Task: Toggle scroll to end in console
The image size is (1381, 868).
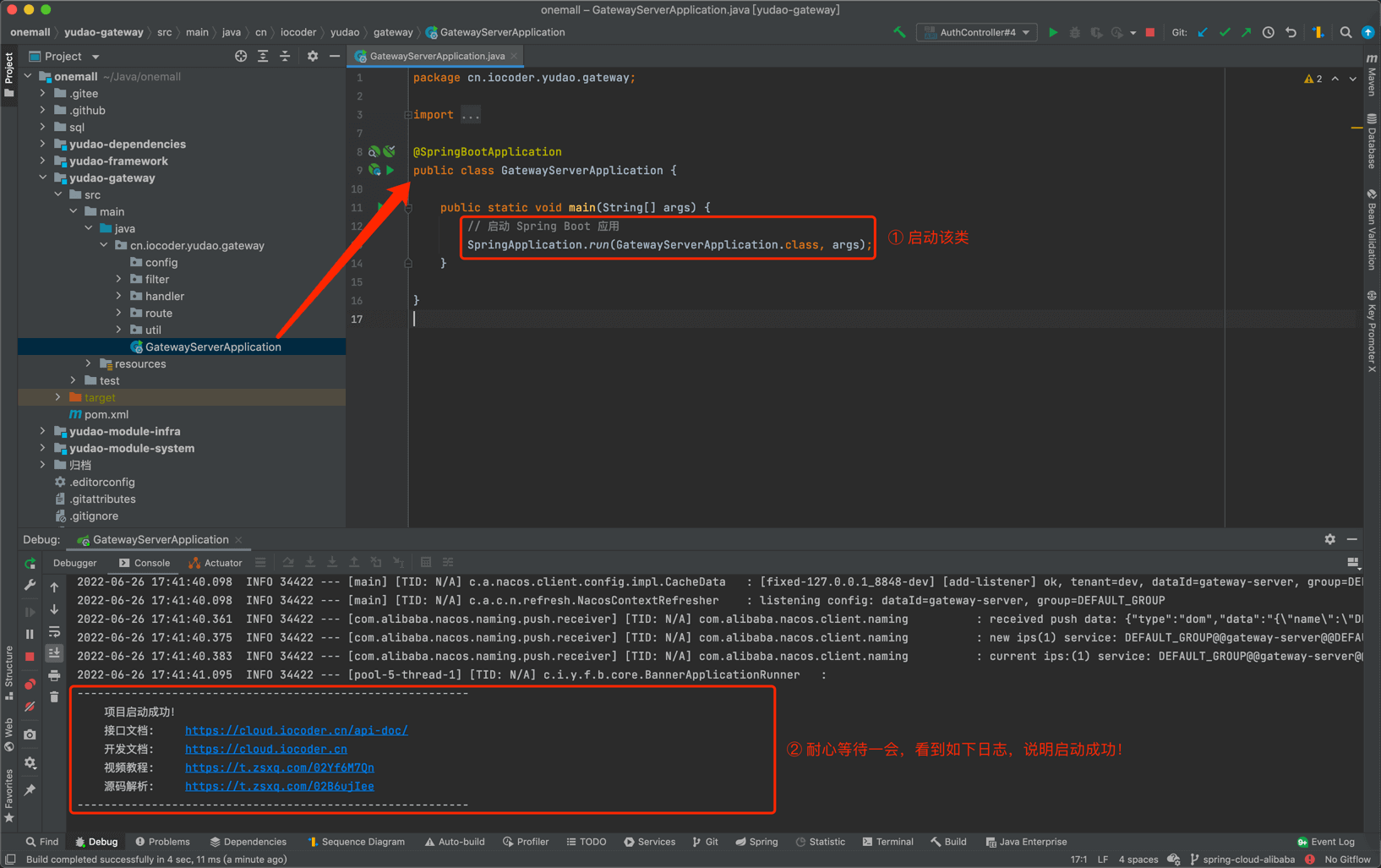Action: [x=54, y=653]
